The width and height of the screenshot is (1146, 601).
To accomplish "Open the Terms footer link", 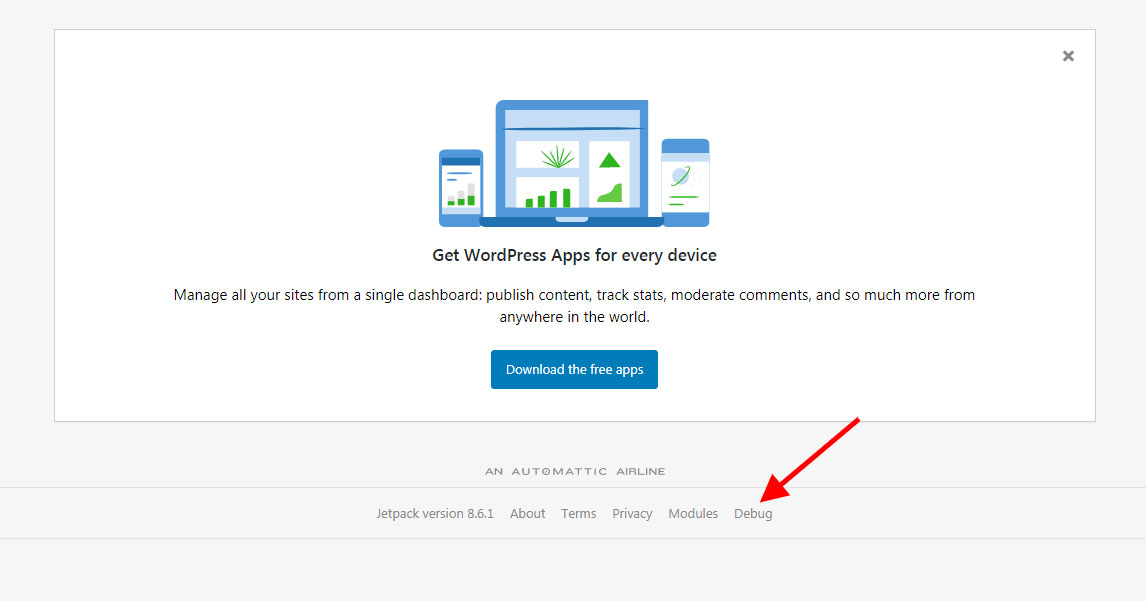I will (x=579, y=513).
